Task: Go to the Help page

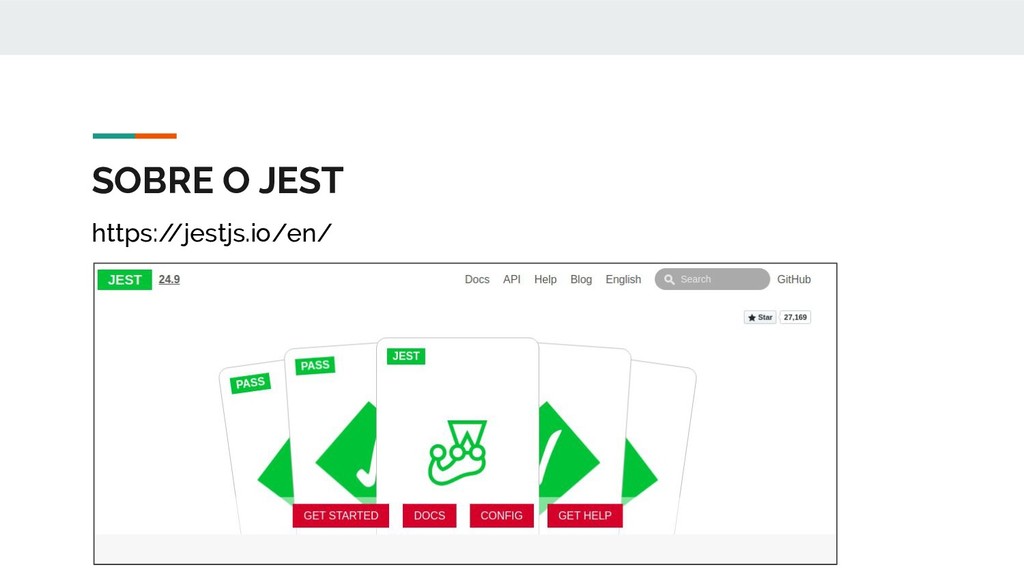Action: [x=545, y=280]
